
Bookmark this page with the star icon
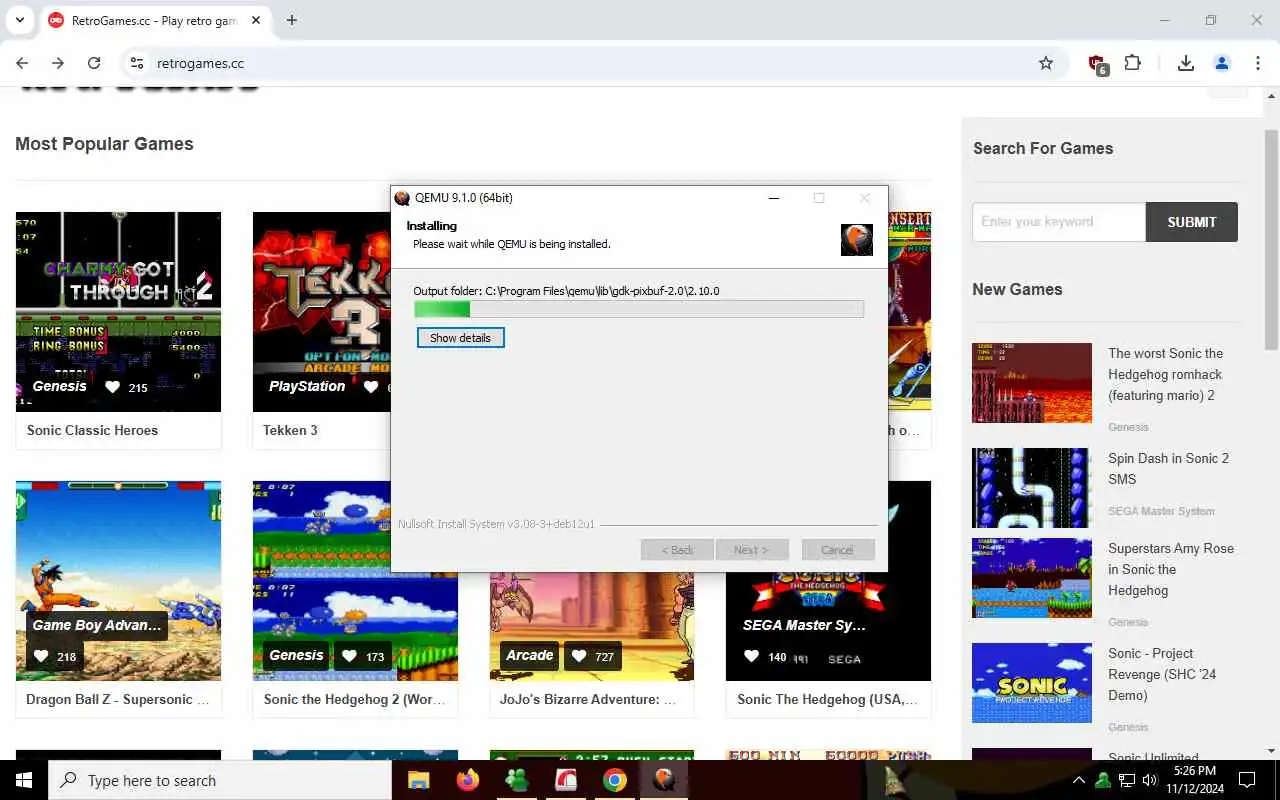(1046, 63)
